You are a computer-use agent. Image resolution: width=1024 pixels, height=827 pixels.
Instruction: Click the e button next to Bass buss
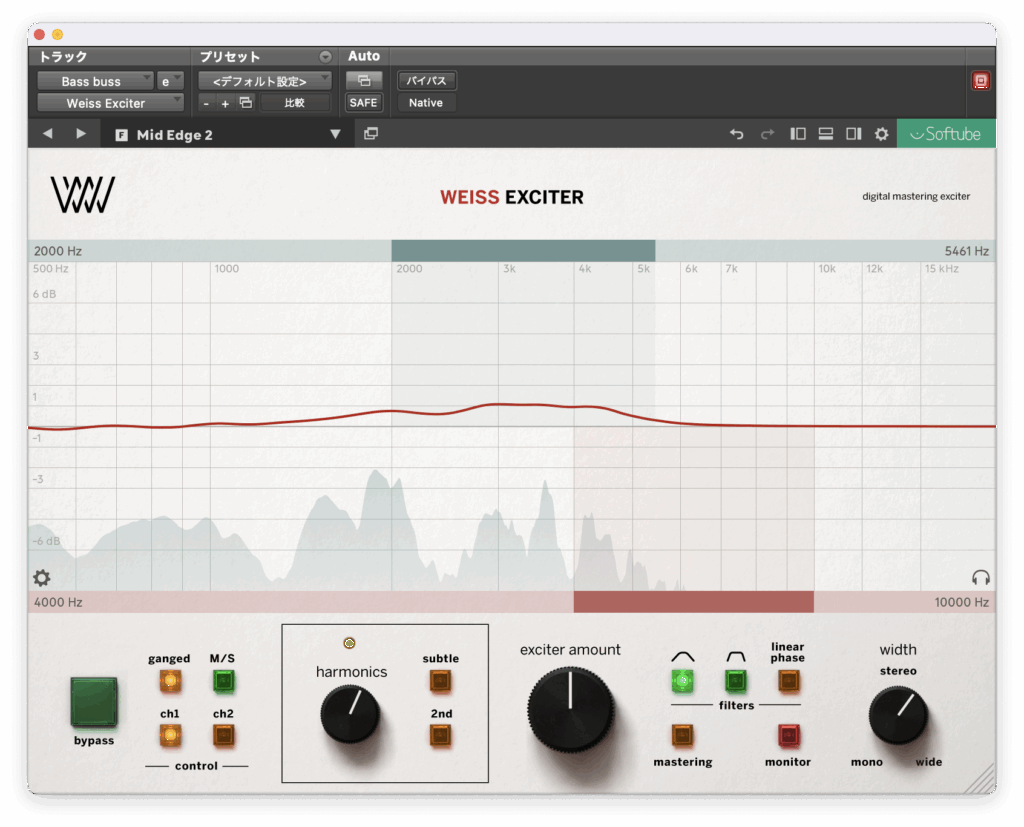(169, 81)
